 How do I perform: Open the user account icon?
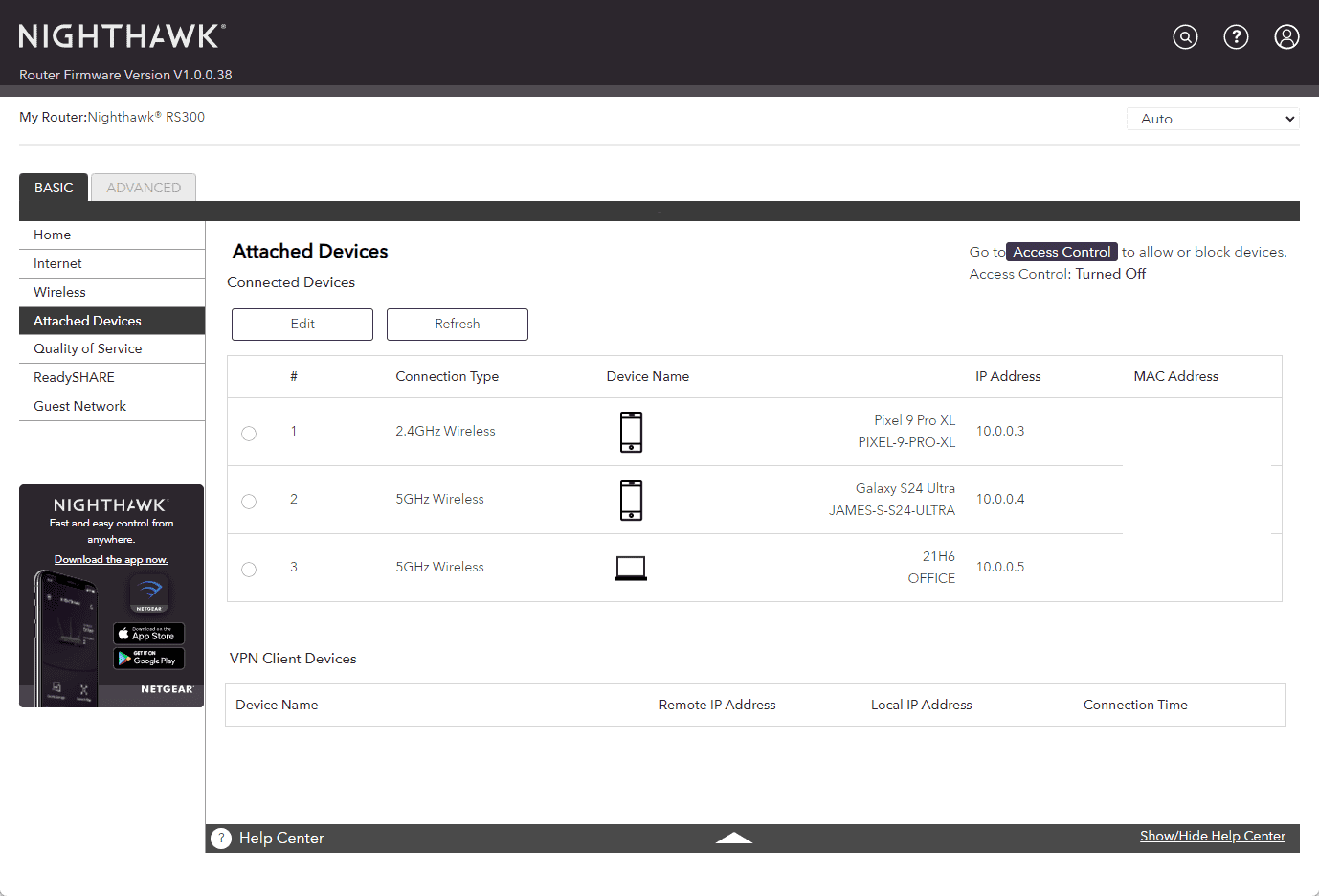[x=1286, y=37]
